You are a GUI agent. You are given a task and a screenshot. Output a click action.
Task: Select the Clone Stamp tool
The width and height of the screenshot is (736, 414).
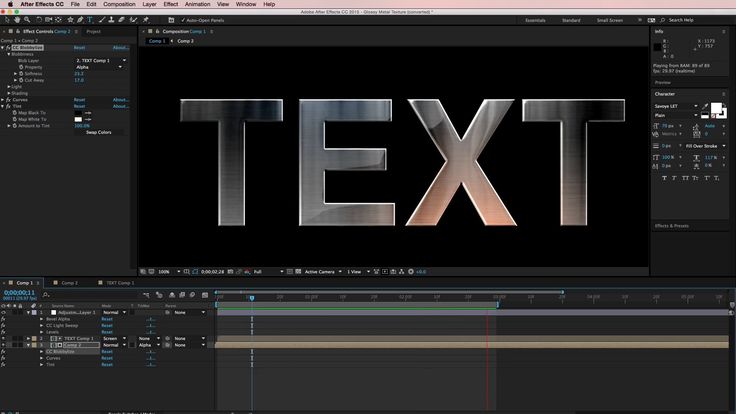(111, 20)
